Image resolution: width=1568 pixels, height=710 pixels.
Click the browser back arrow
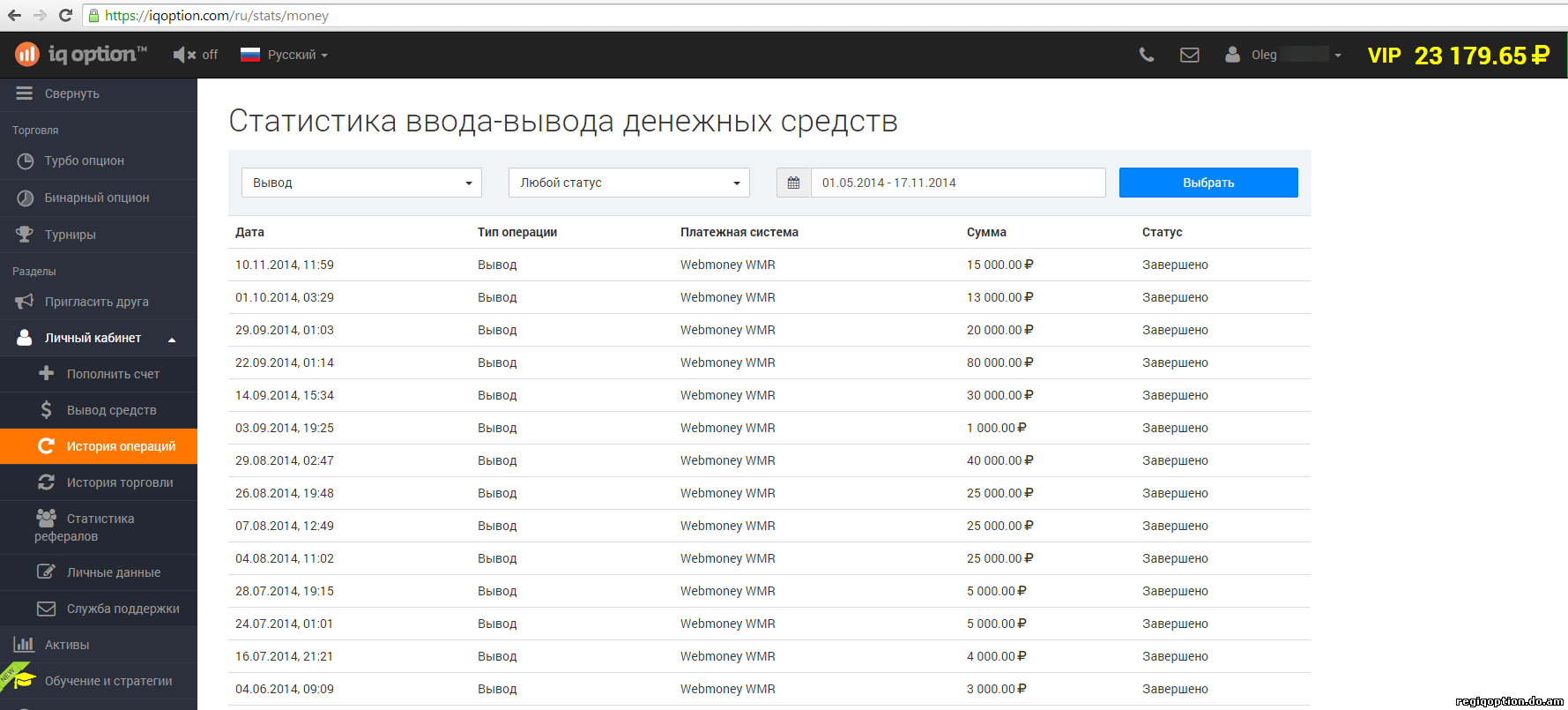coord(14,15)
